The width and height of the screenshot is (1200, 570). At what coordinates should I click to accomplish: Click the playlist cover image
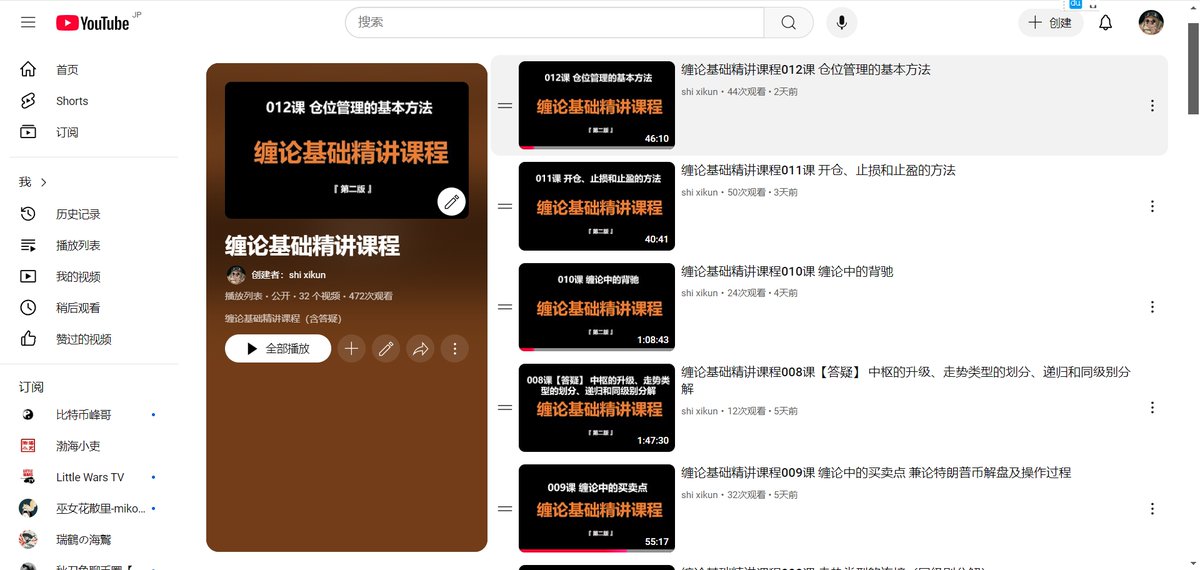click(347, 150)
